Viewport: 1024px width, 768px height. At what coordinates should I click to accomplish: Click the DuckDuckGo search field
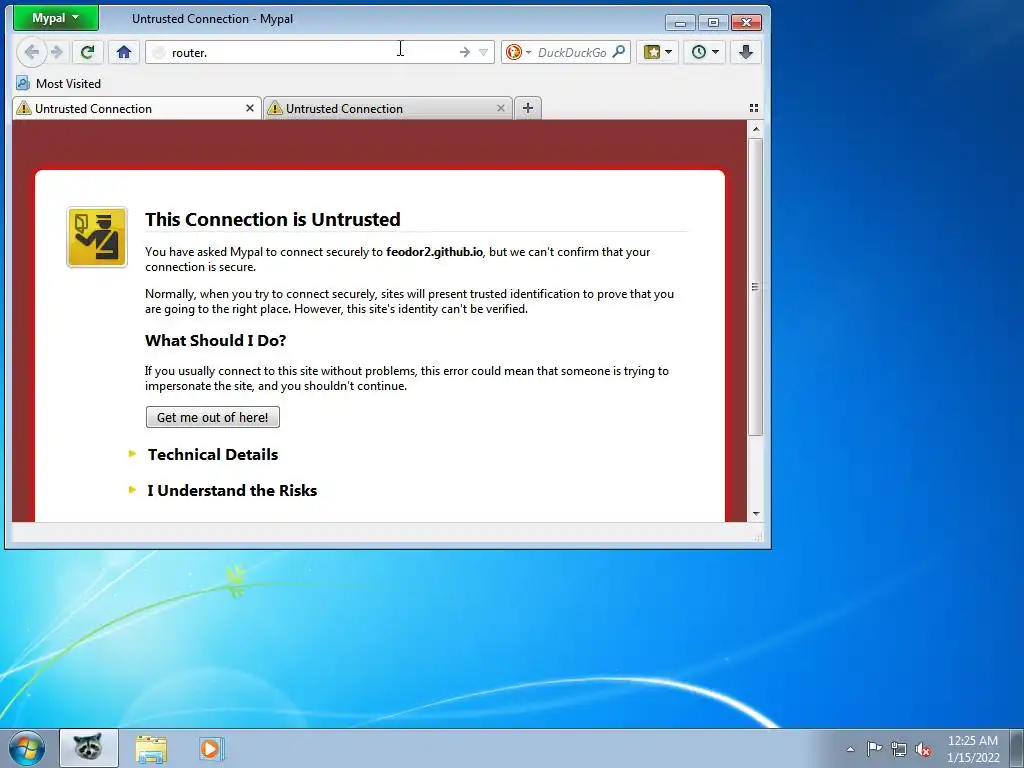point(572,52)
